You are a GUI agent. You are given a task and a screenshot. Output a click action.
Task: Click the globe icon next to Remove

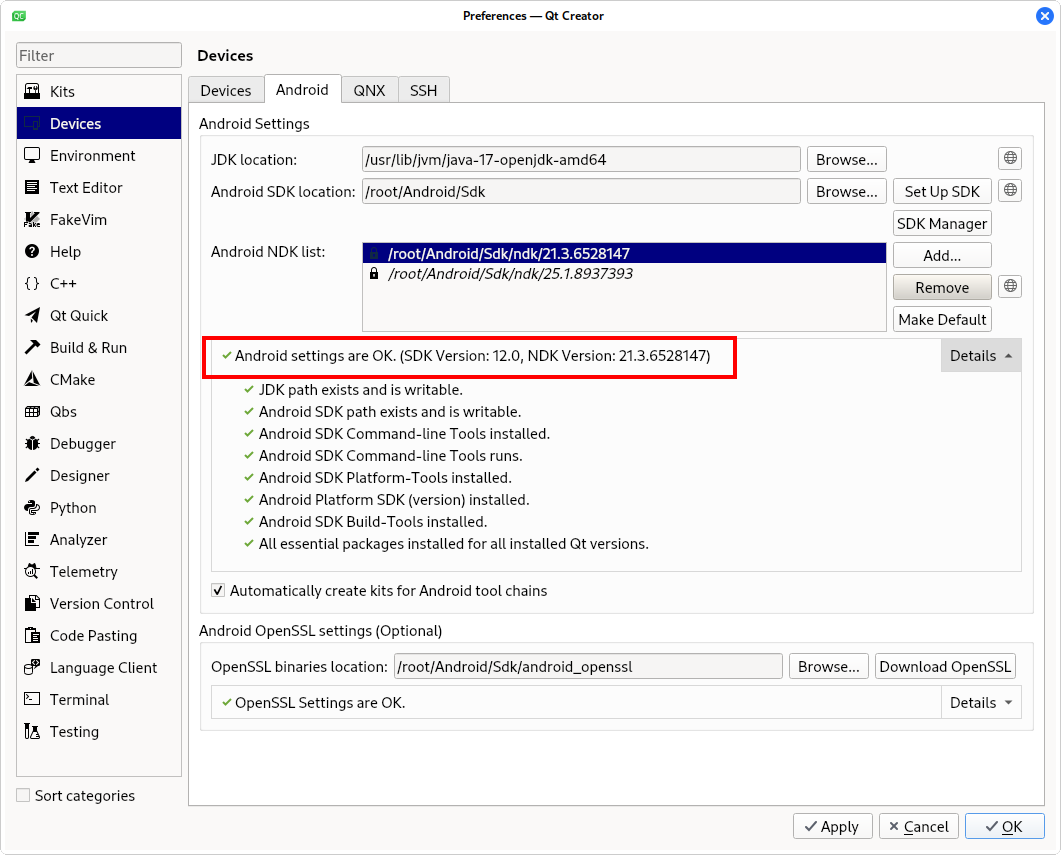[1010, 287]
